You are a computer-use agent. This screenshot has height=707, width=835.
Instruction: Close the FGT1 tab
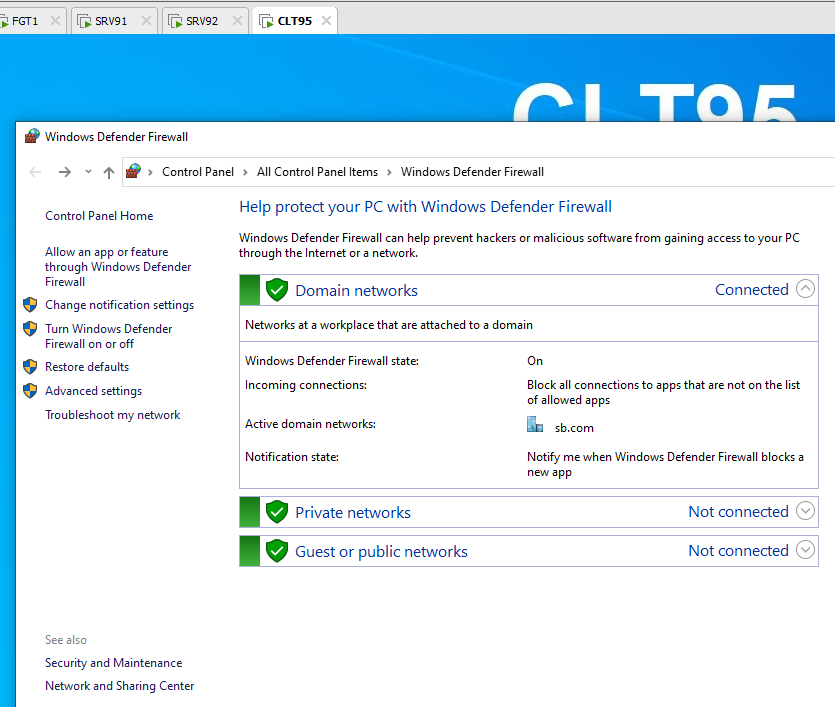[x=55, y=21]
